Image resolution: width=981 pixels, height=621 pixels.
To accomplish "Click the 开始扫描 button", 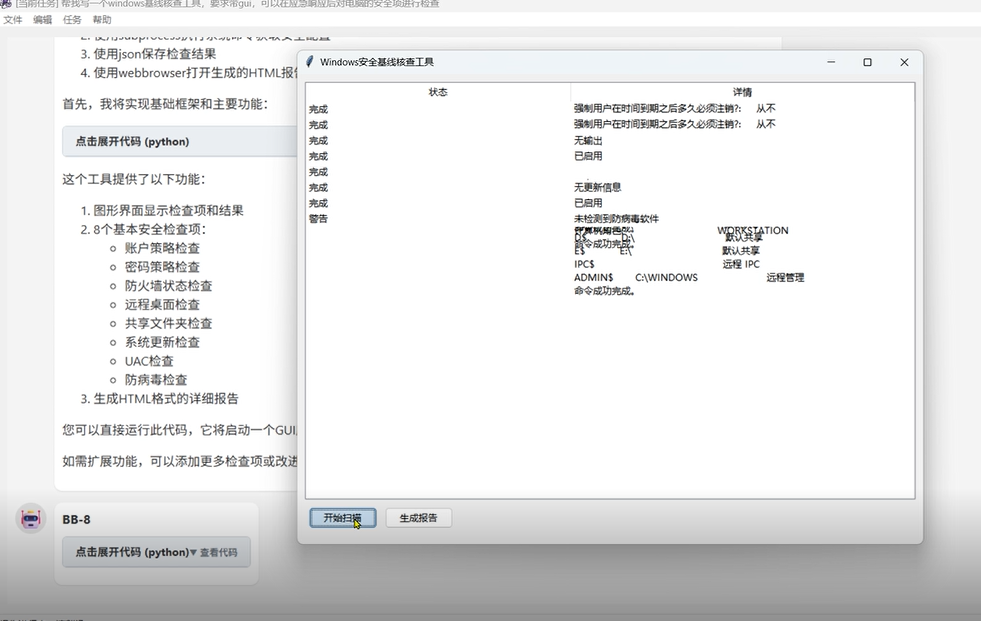I will tap(343, 518).
